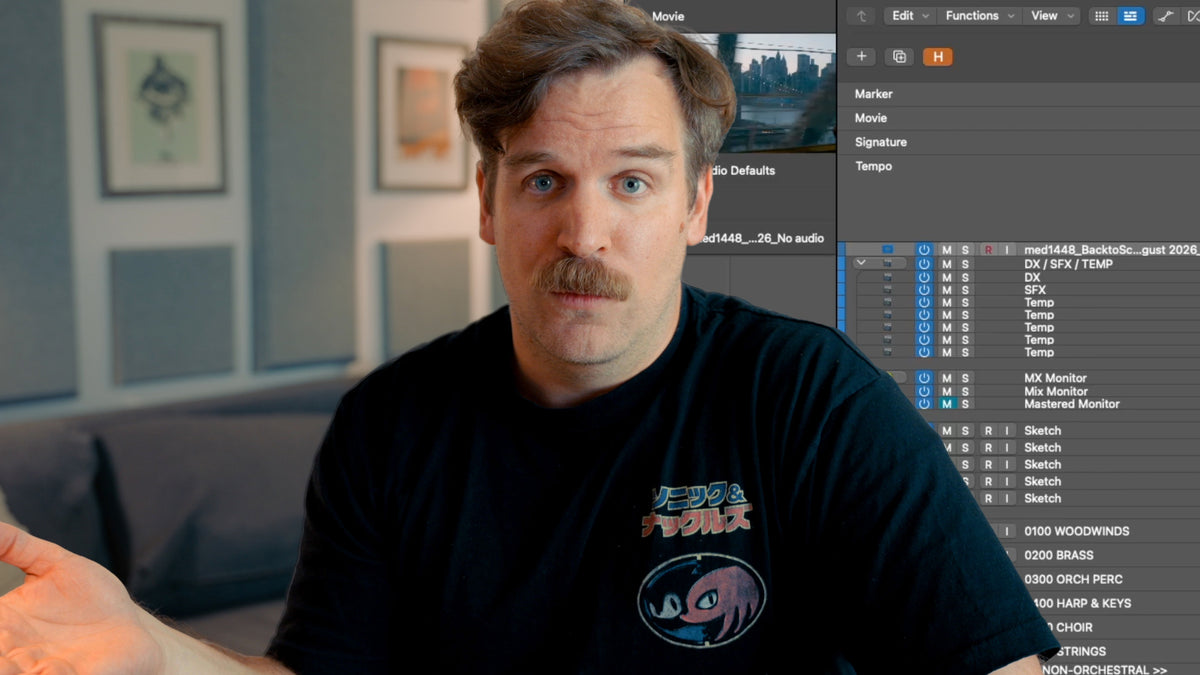Click the SFX track's small icon

887,290
